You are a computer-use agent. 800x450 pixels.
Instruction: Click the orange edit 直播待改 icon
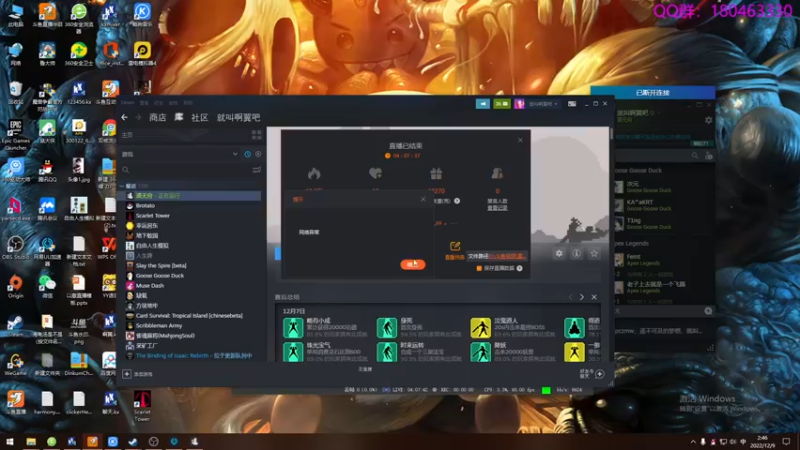click(x=455, y=246)
